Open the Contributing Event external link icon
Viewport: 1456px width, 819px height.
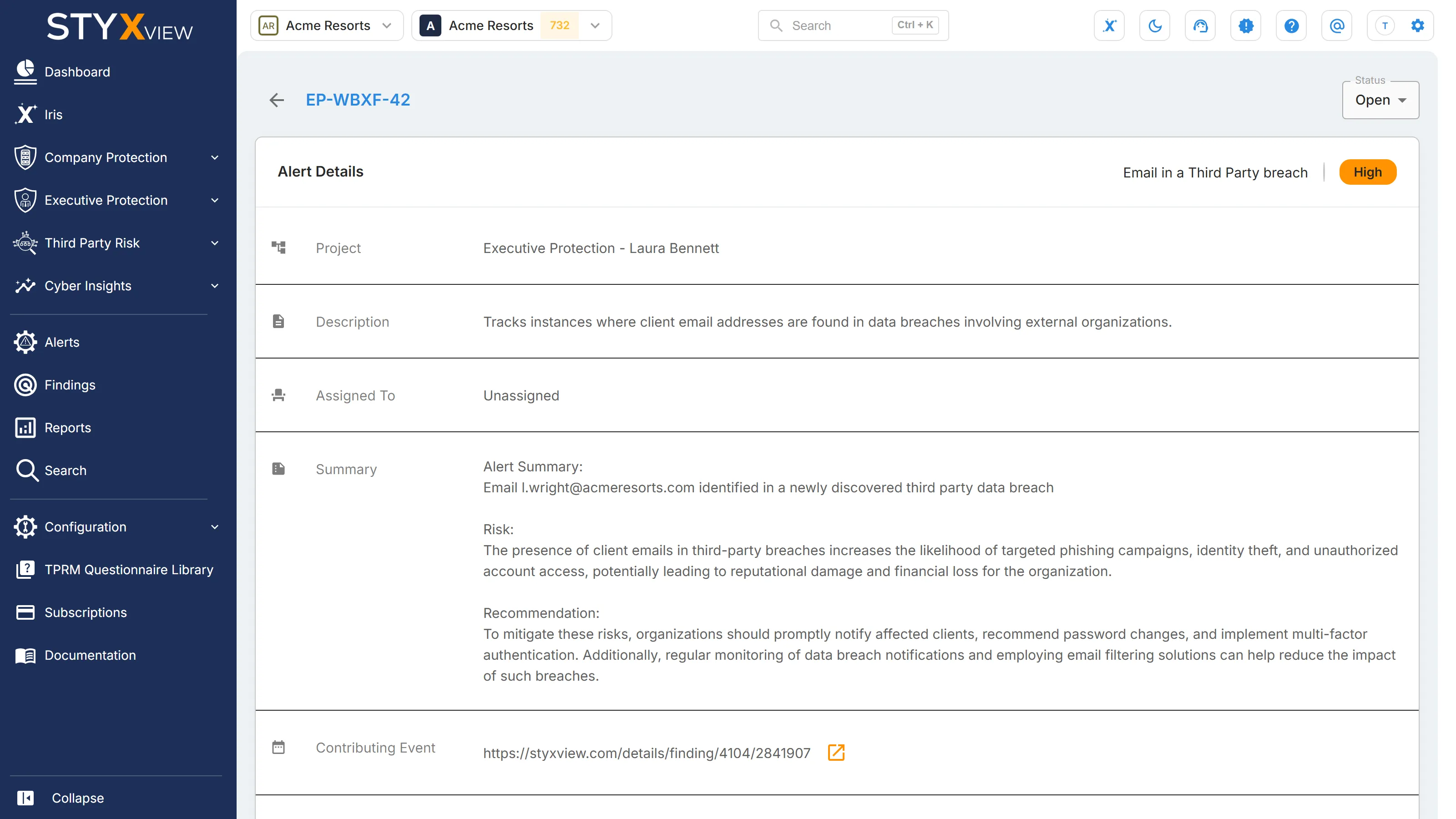tap(836, 752)
